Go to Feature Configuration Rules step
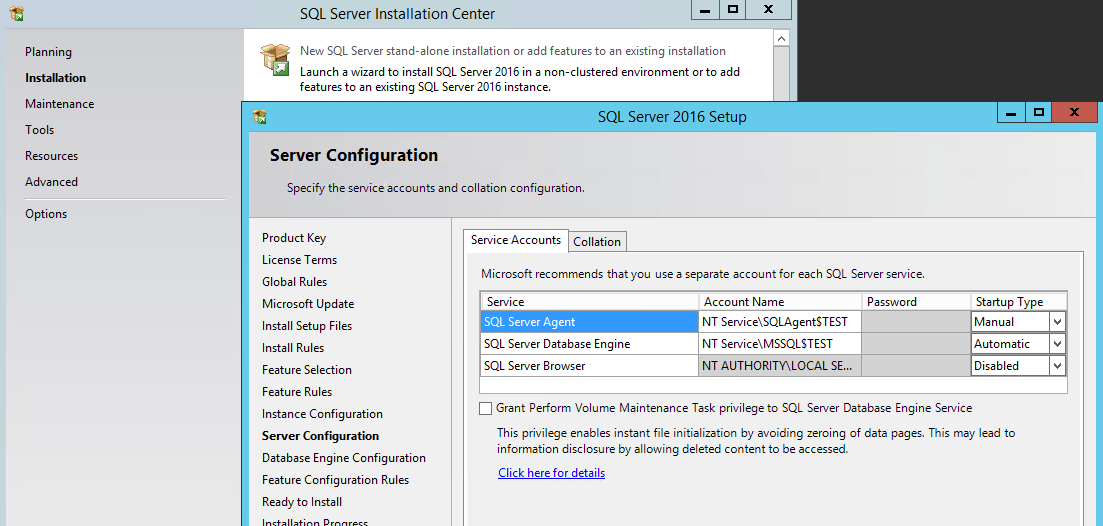The image size is (1103, 526). coord(336,480)
